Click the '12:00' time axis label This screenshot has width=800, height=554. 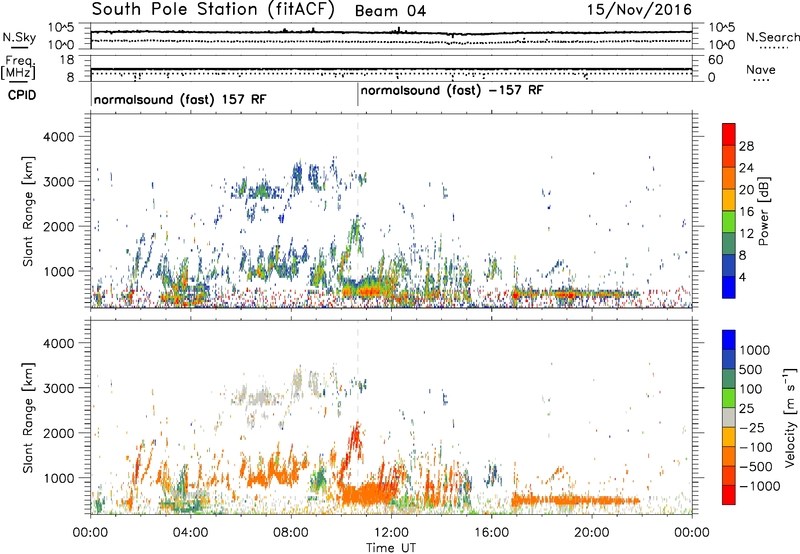coord(391,532)
